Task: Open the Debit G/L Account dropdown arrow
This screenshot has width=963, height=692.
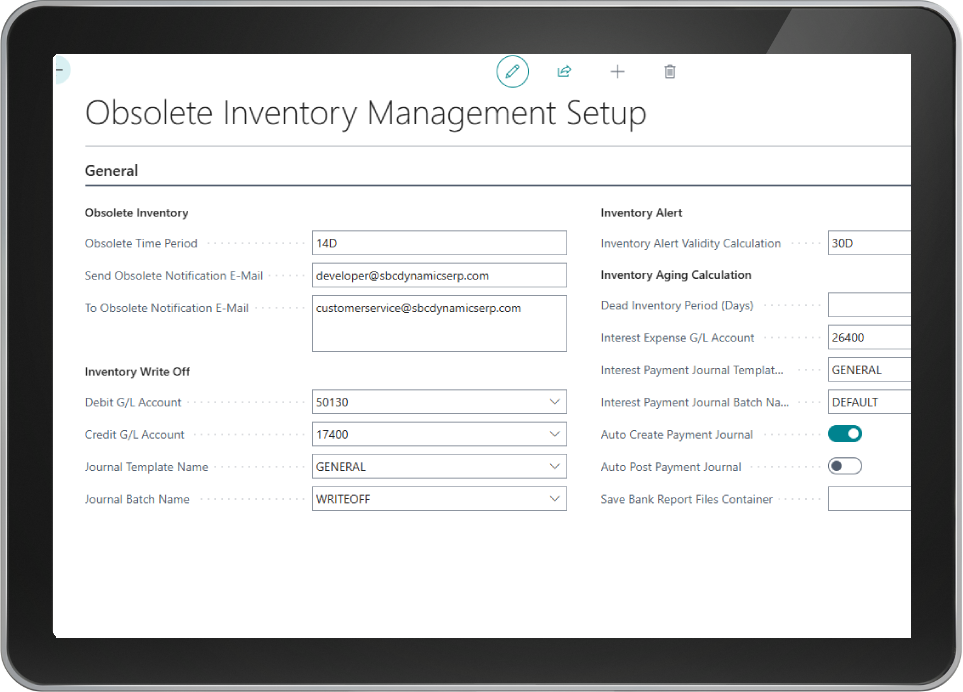Action: [555, 402]
